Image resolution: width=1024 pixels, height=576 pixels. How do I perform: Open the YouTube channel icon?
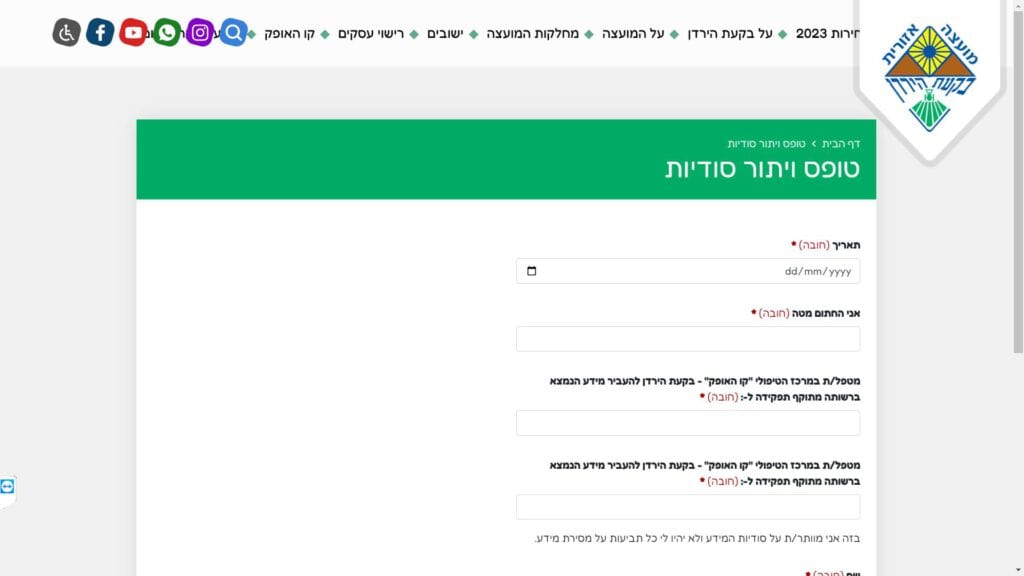point(133,33)
